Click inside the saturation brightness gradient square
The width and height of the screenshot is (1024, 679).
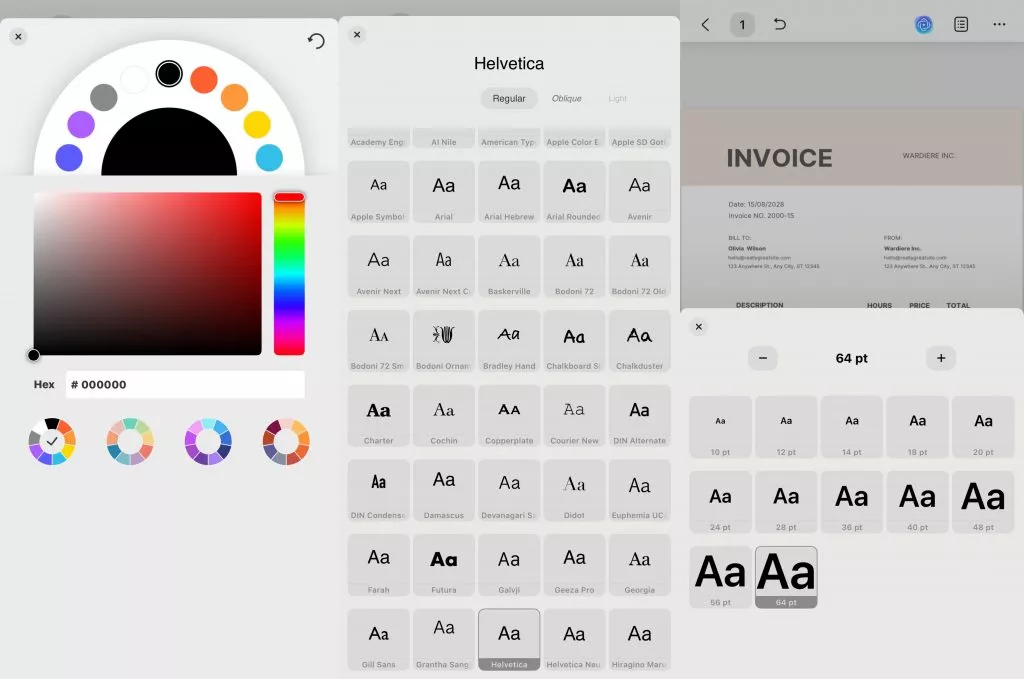[148, 274]
